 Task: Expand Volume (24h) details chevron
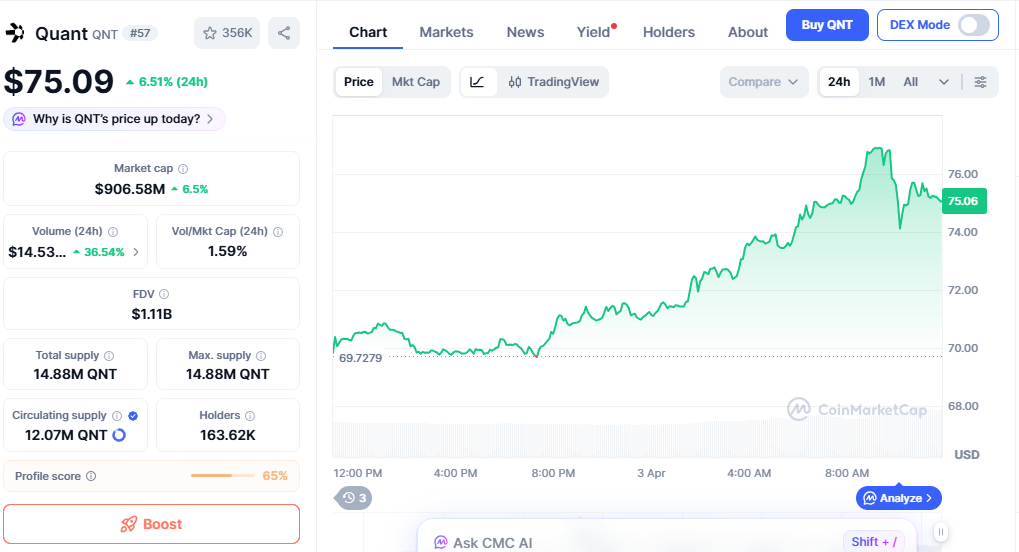(136, 252)
